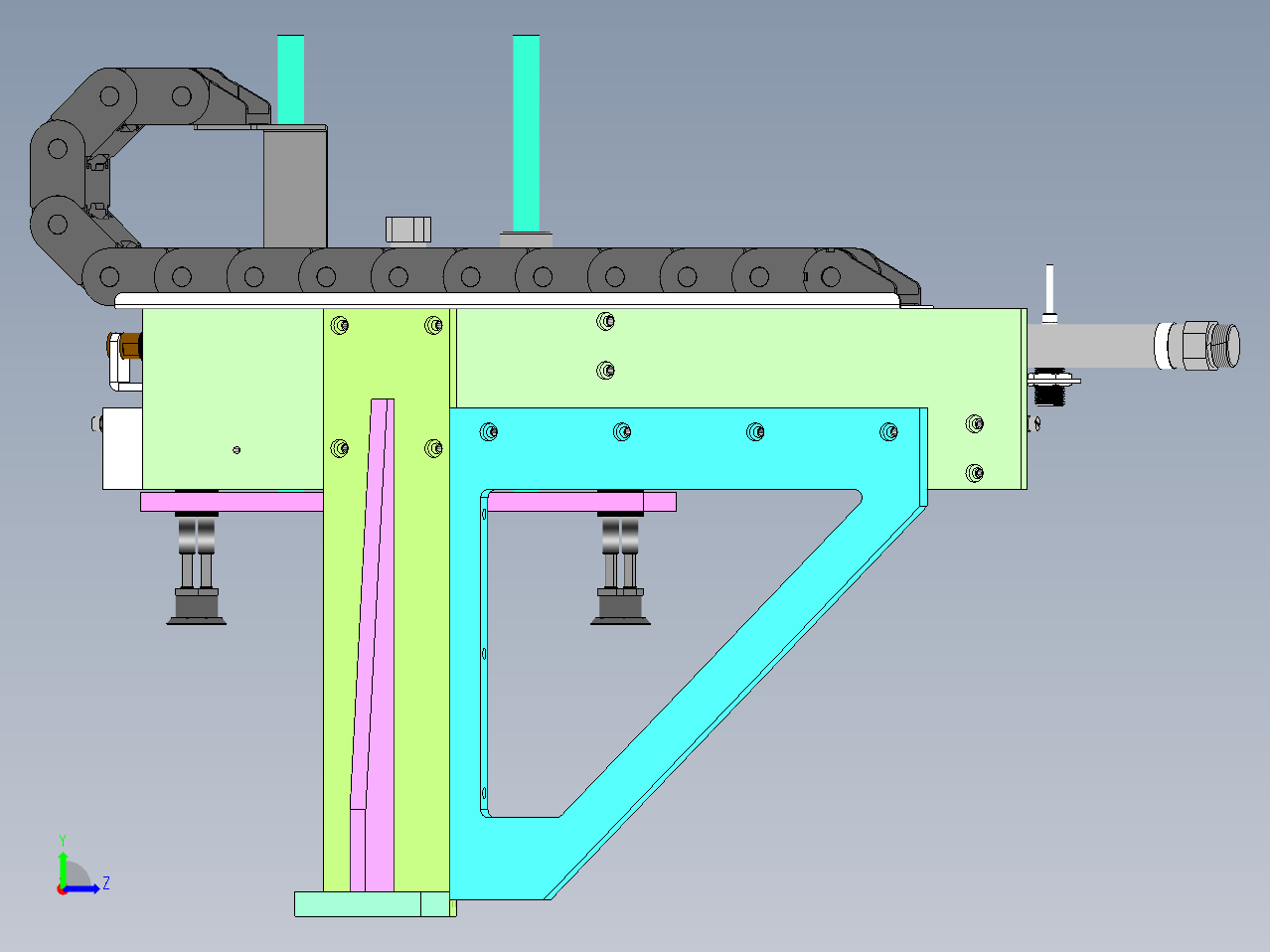Select the white block at the beam's left end

coord(122,448)
